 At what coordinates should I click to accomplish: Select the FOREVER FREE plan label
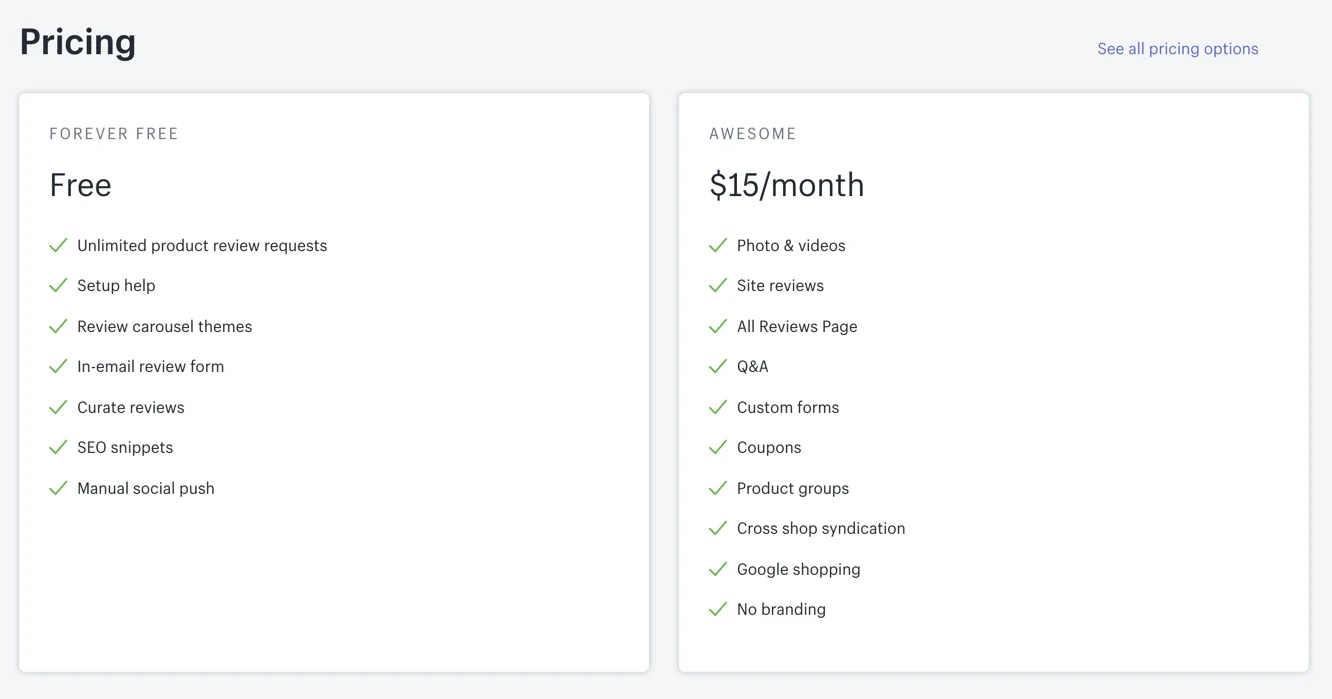[114, 134]
